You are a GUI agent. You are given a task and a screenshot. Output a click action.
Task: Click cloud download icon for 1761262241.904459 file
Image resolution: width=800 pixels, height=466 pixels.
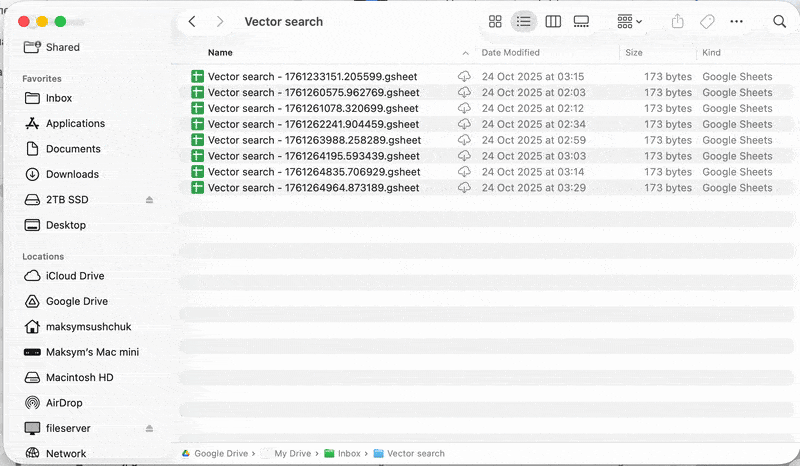464,124
